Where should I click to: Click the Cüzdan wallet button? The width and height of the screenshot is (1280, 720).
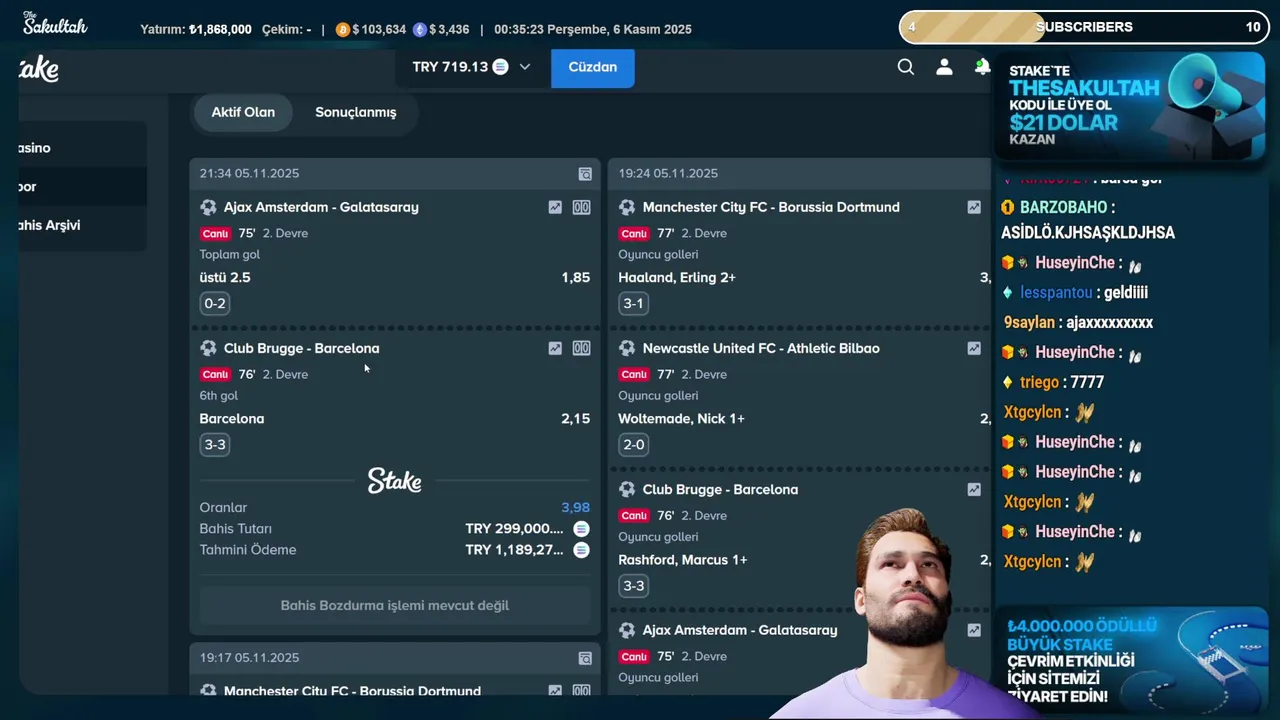(x=593, y=67)
